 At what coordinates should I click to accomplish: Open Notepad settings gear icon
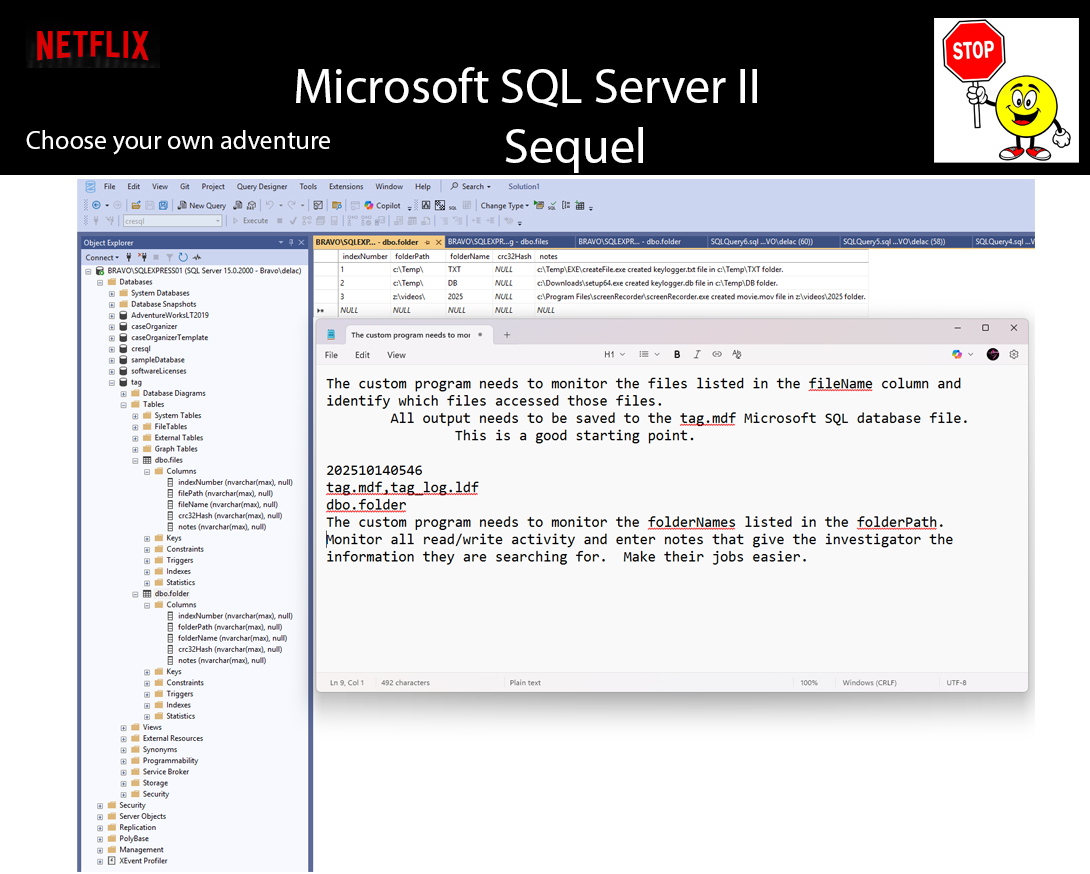(1014, 354)
